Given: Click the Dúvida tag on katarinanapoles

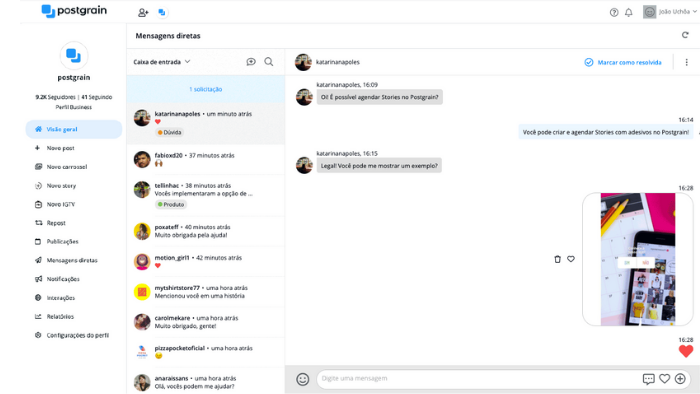Looking at the screenshot, I should (170, 133).
